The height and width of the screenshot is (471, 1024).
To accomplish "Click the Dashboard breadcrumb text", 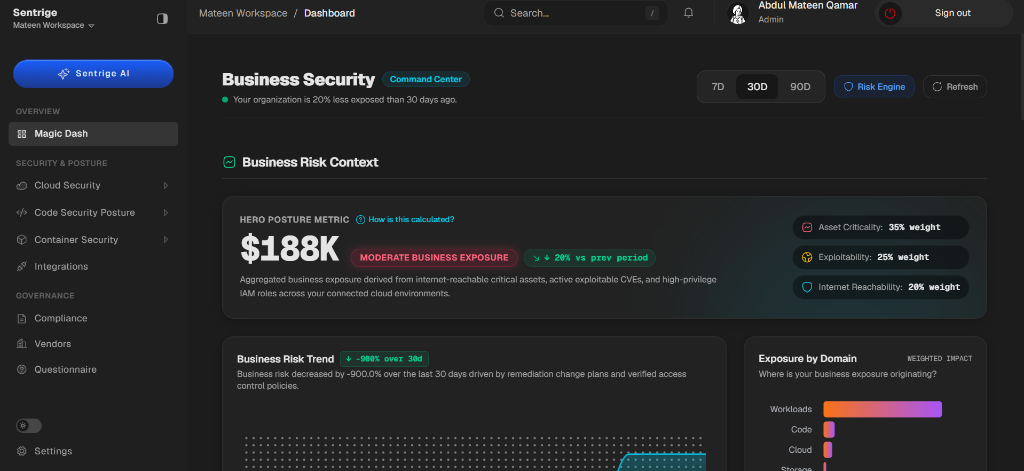I will [x=330, y=13].
